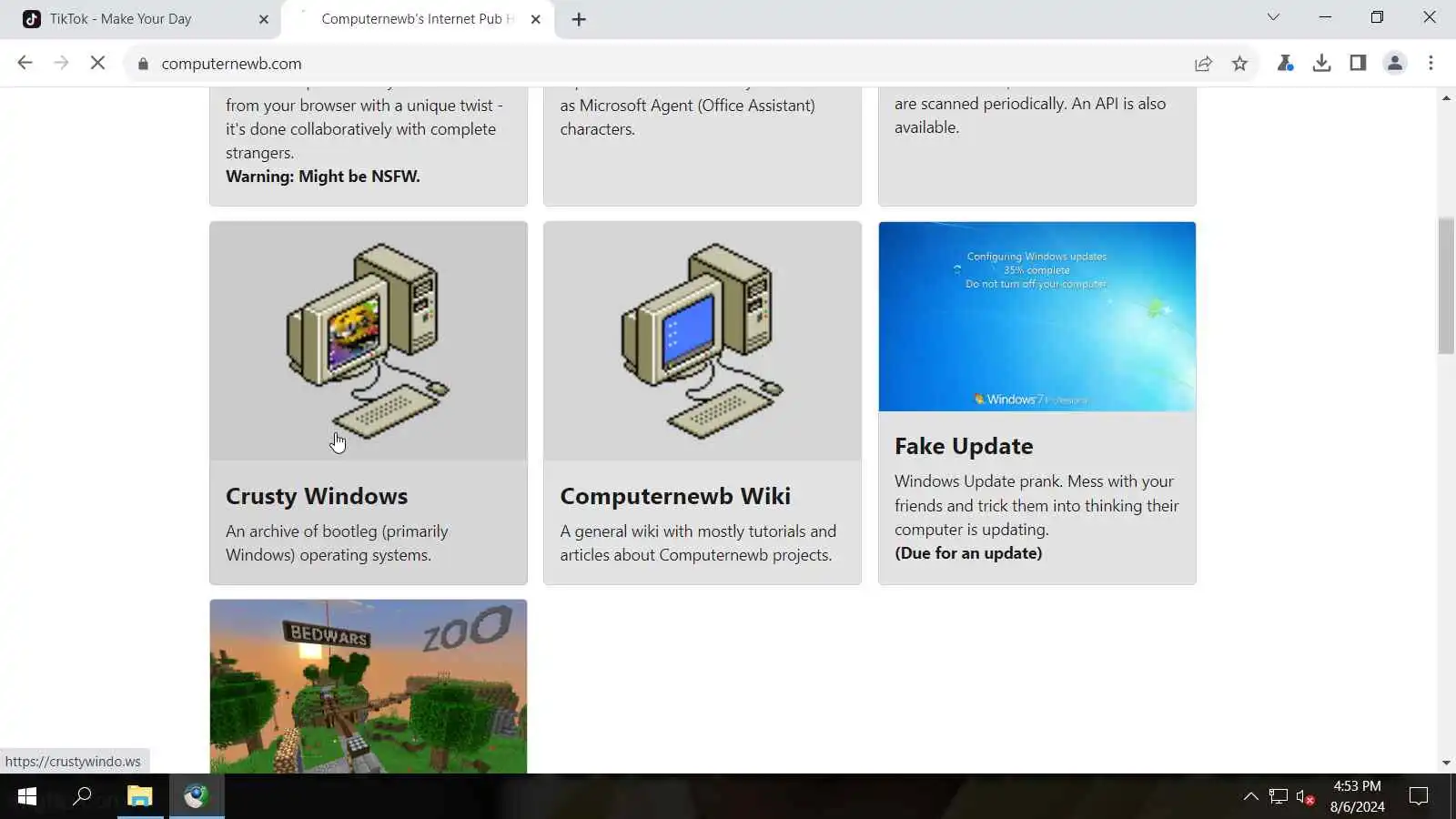Viewport: 1456px width, 819px height.
Task: Share this page icon
Action: click(1203, 63)
